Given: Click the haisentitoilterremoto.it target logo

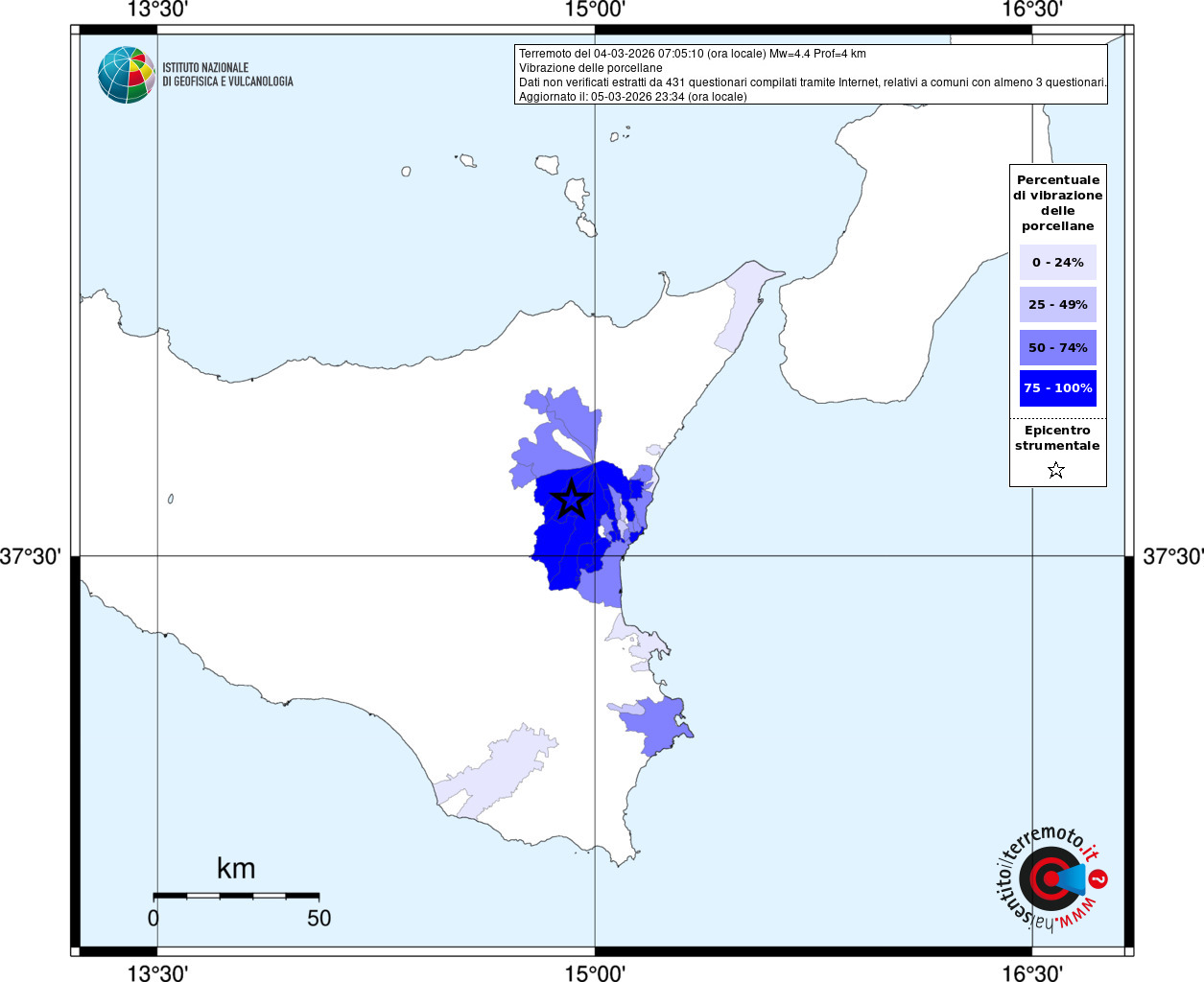Looking at the screenshot, I should (x=1051, y=878).
